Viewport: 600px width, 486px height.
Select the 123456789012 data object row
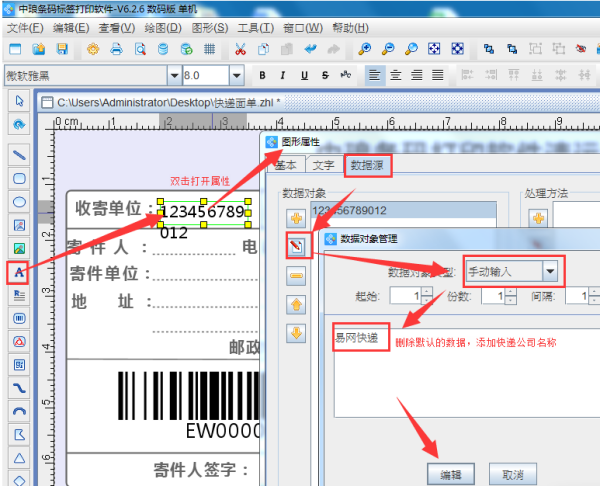(x=404, y=210)
